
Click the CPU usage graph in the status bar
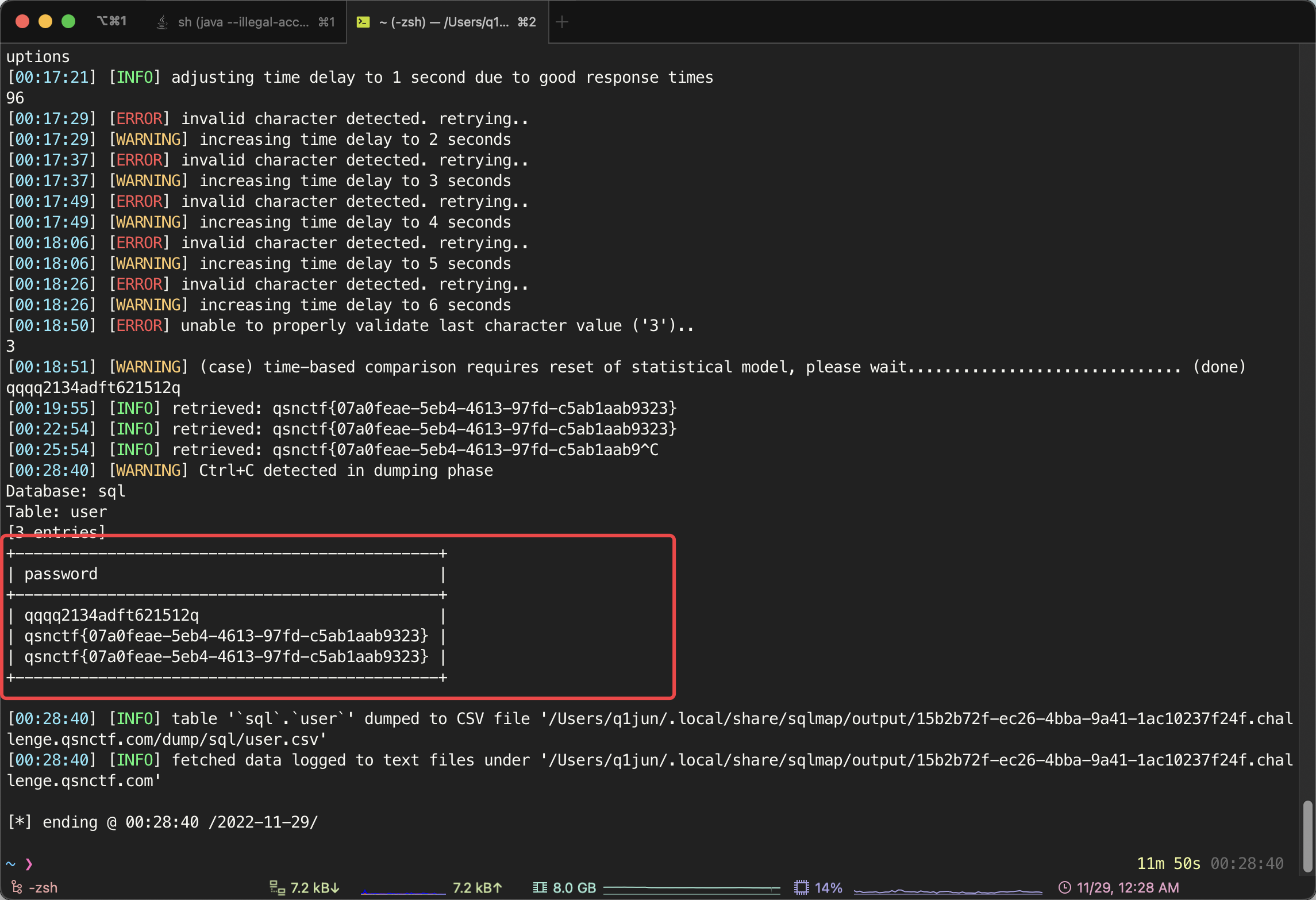tap(948, 890)
